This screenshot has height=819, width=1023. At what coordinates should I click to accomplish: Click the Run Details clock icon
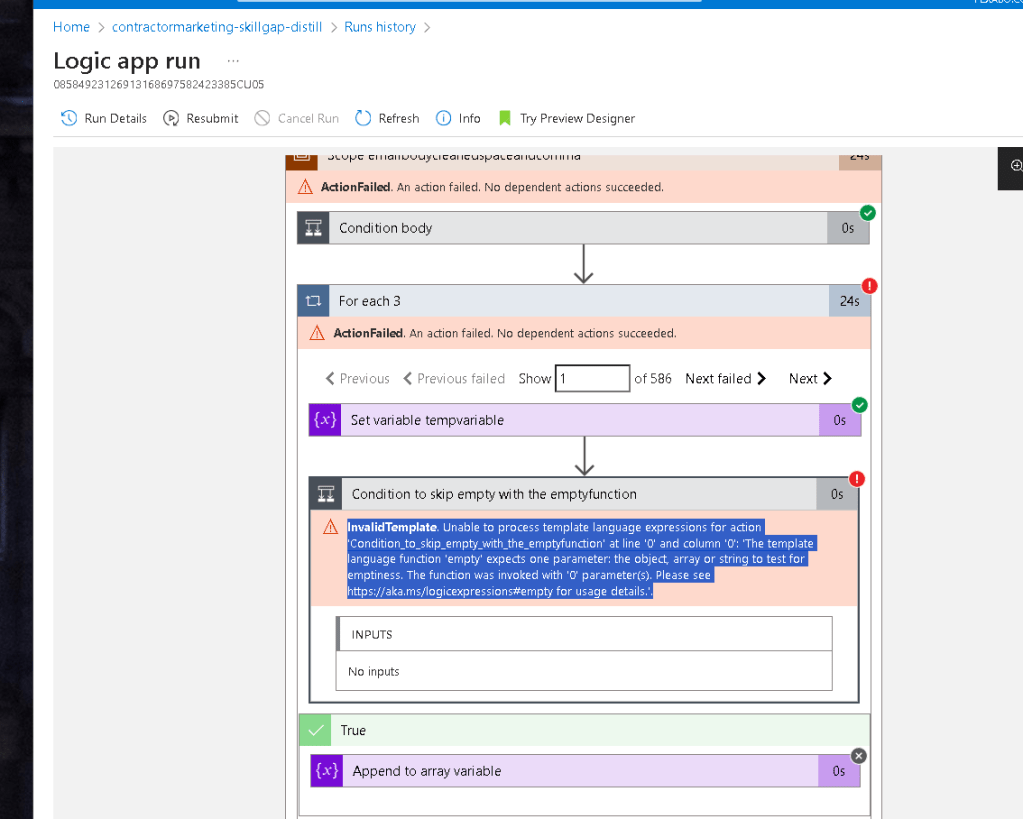coord(69,118)
